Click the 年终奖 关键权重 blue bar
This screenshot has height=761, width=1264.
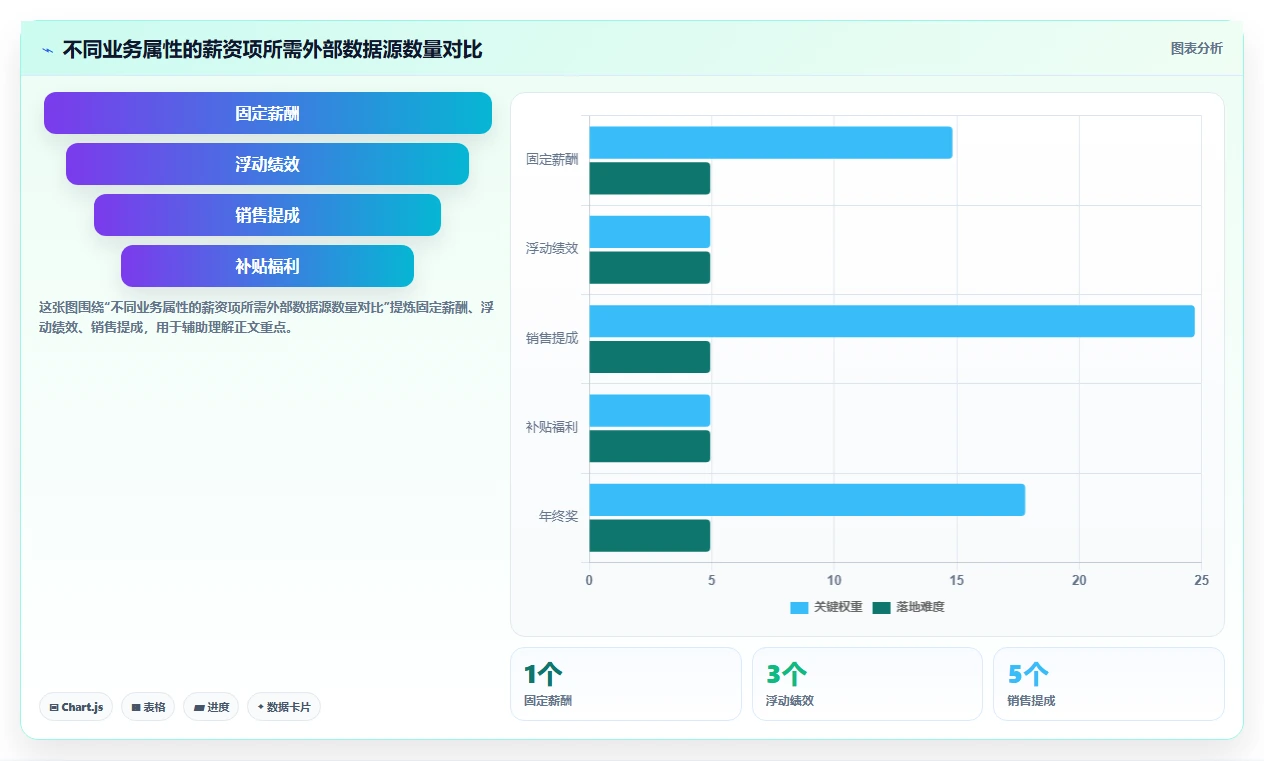coord(807,500)
